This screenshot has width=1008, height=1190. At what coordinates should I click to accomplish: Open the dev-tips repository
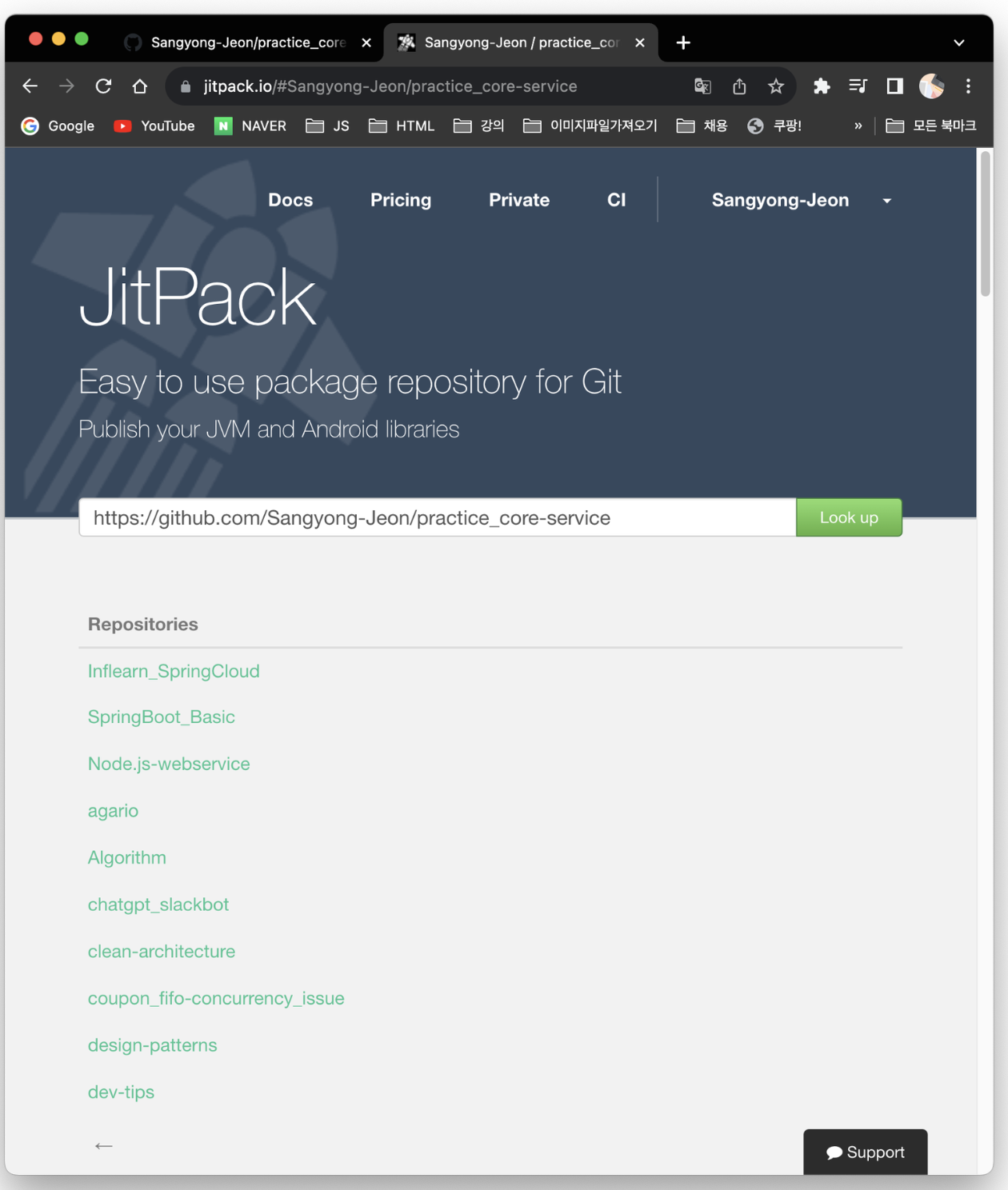(x=121, y=1092)
